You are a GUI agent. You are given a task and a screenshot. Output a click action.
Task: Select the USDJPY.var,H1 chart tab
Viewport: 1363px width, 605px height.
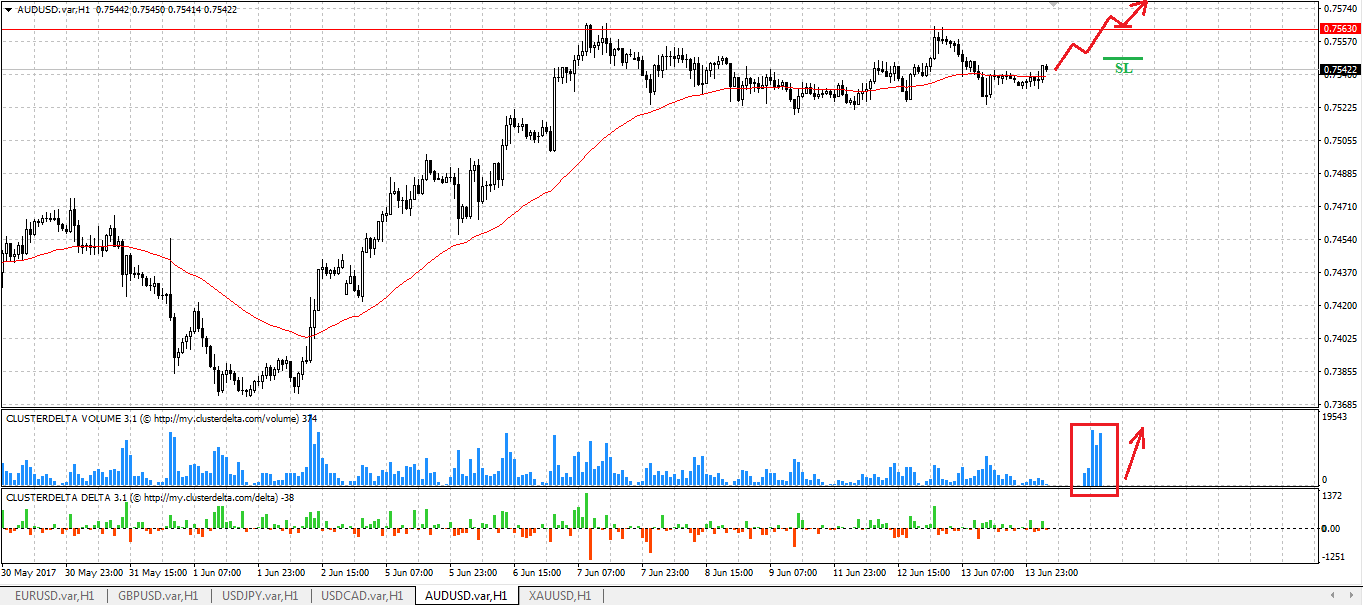[260, 596]
